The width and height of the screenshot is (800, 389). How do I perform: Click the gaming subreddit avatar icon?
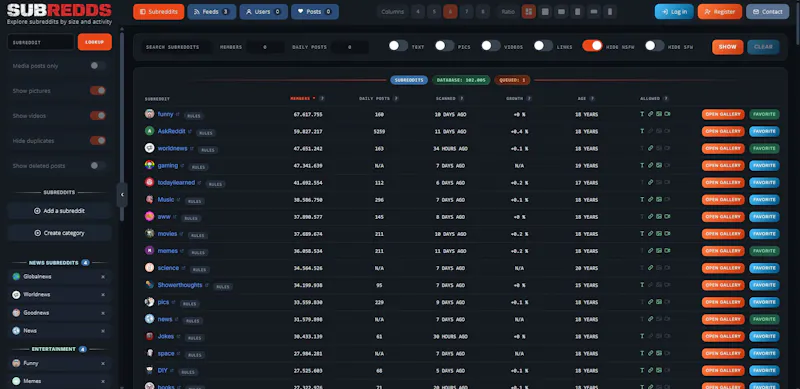149,165
